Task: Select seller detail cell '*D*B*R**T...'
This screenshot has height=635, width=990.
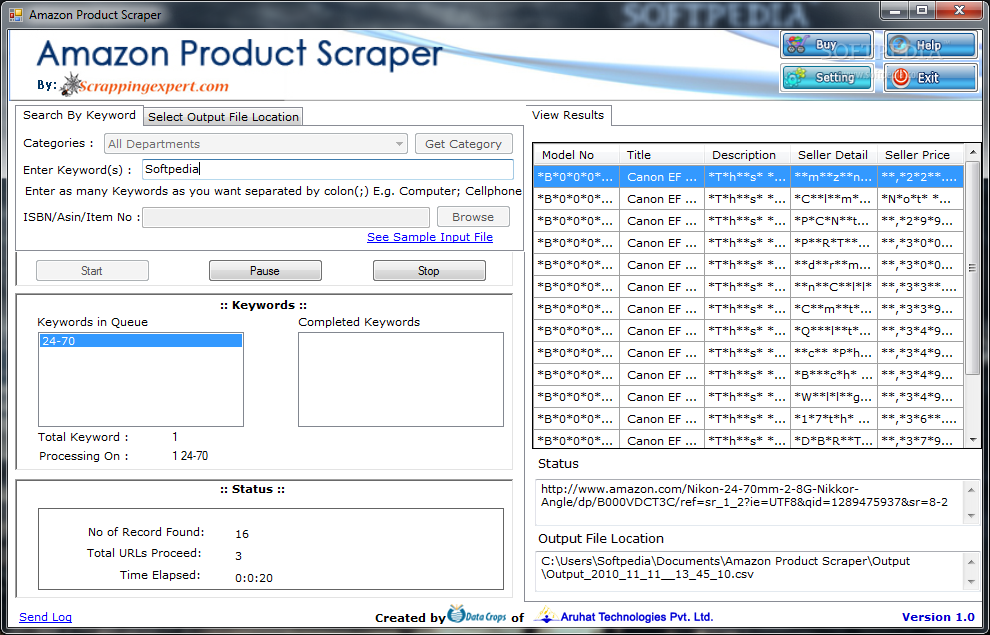Action: click(x=834, y=440)
